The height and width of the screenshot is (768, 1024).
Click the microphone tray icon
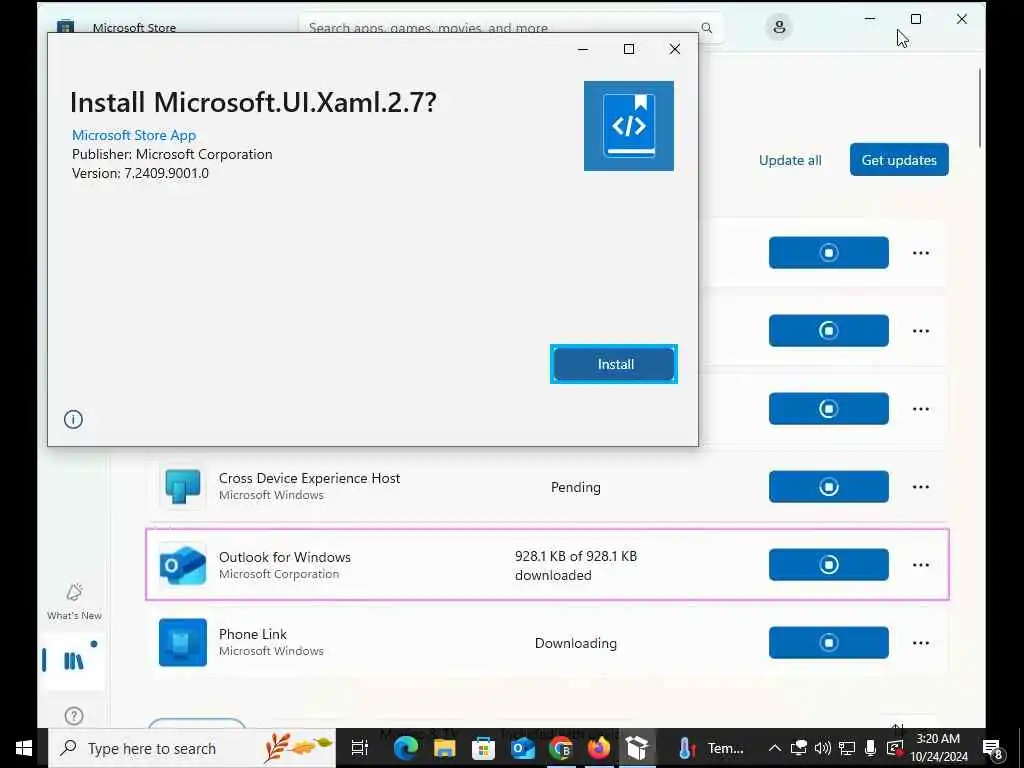click(x=871, y=748)
